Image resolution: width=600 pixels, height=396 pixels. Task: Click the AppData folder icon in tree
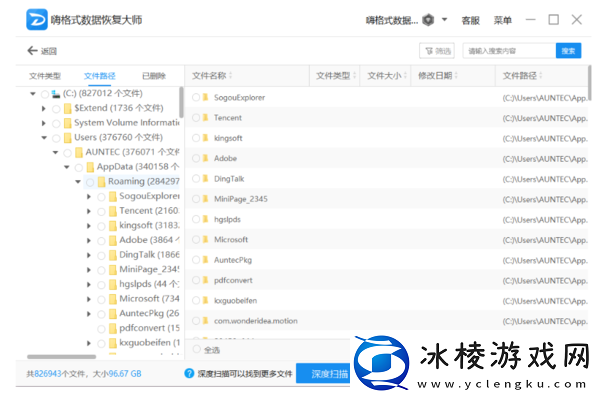pyautogui.click(x=90, y=167)
